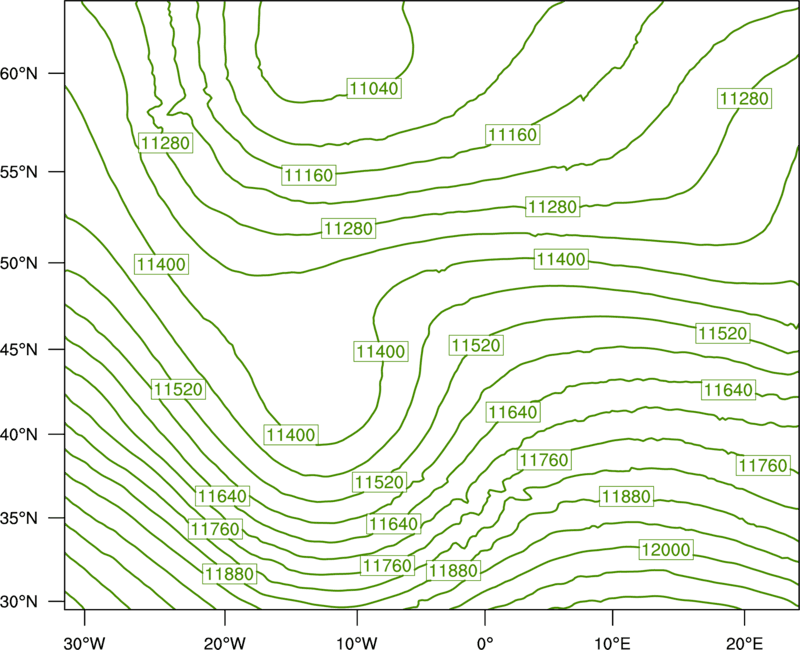Select the 12000 contour label
The height and width of the screenshot is (650, 800).
click(x=666, y=549)
